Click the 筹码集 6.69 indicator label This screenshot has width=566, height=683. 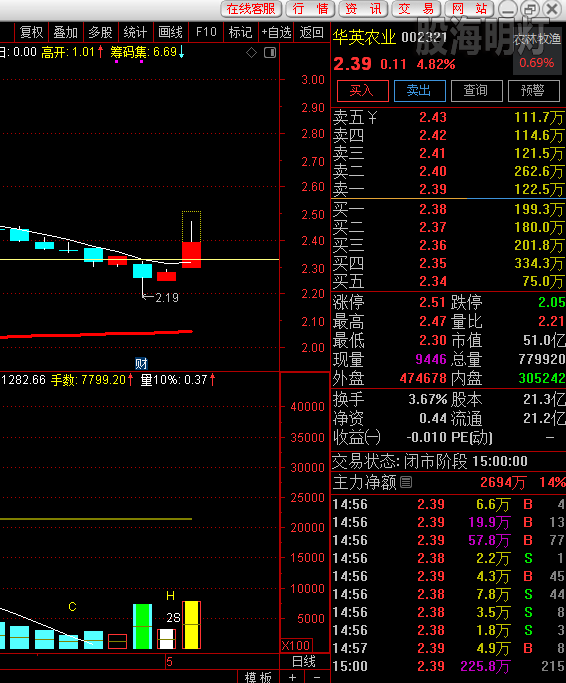point(147,52)
